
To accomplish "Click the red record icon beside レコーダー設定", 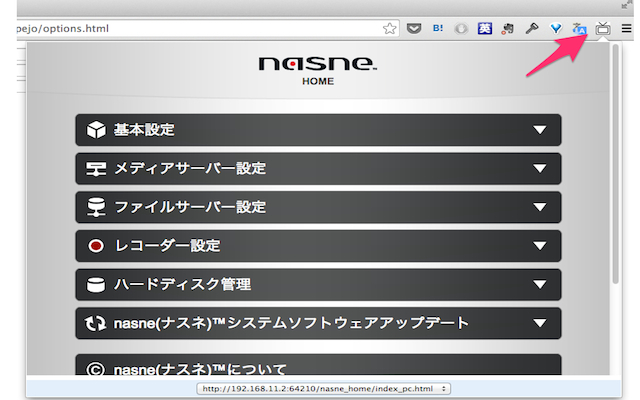I will coord(96,246).
